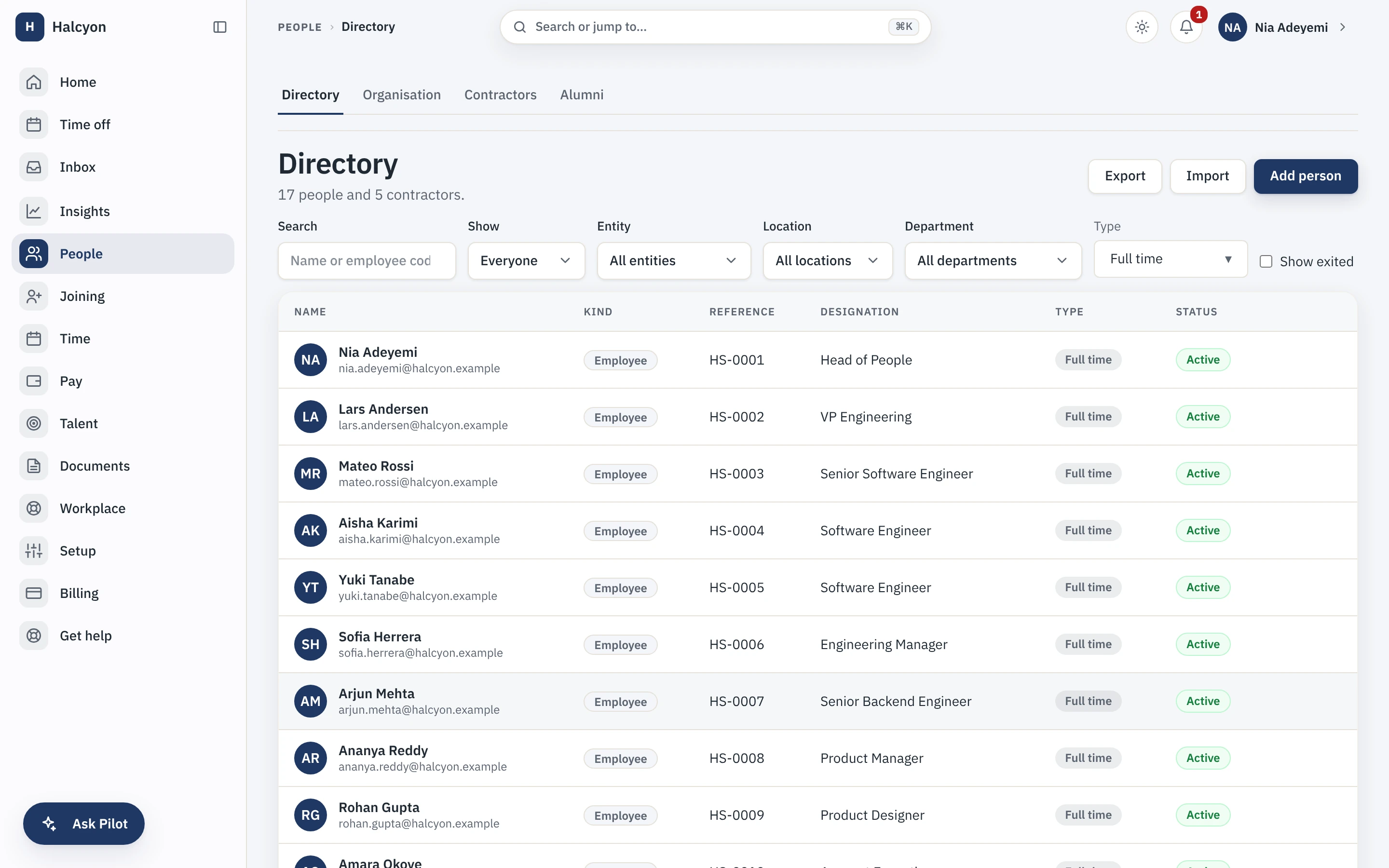The width and height of the screenshot is (1389, 868).
Task: Click the search magnifier icon
Action: [520, 27]
